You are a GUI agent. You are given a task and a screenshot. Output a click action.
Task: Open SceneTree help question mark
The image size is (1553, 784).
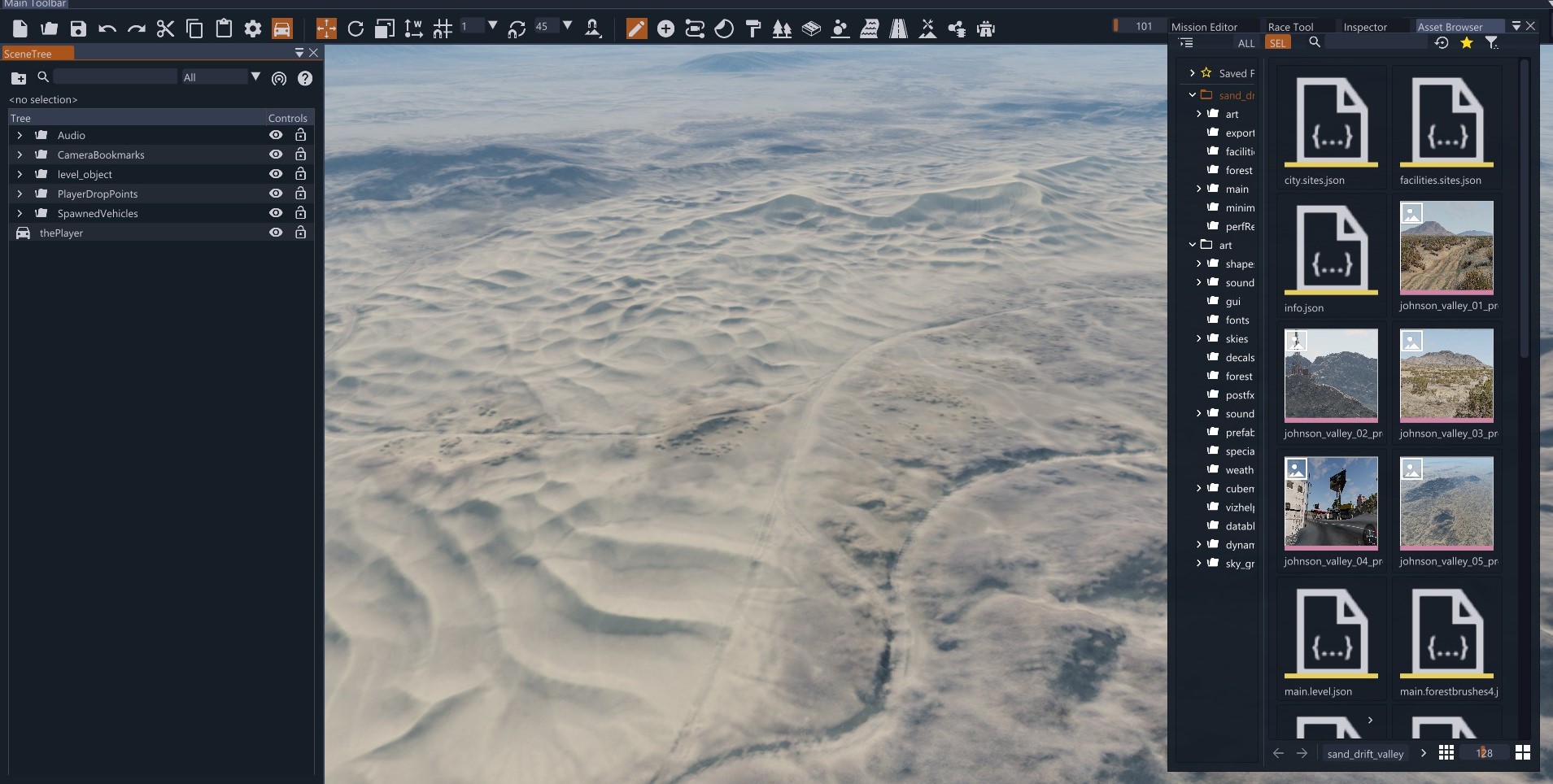tap(305, 78)
